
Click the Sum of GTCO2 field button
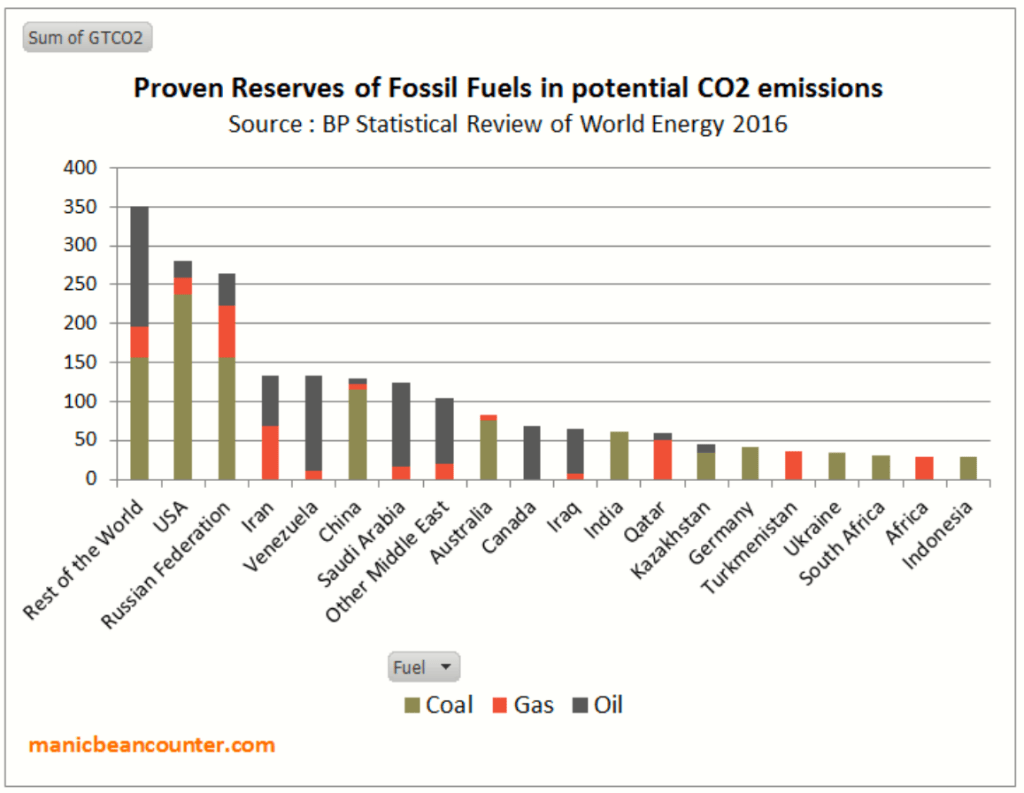[87, 38]
